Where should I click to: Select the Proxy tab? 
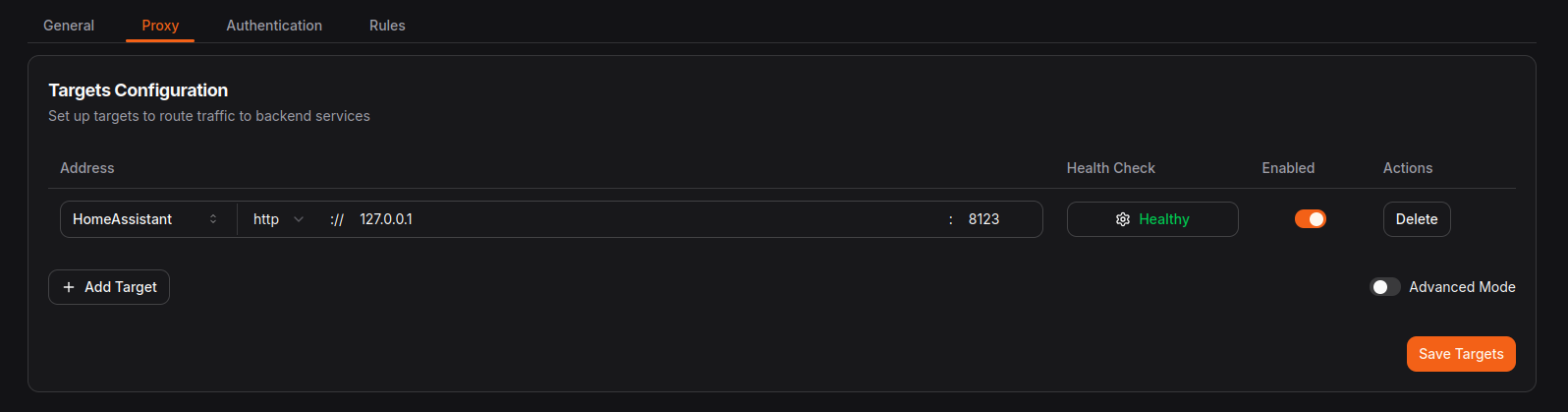click(x=160, y=26)
